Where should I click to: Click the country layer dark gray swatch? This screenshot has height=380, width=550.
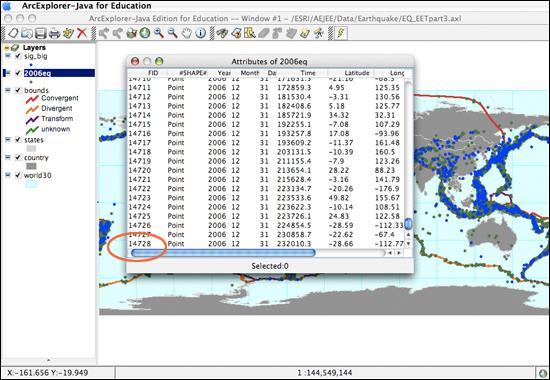pyautogui.click(x=31, y=166)
